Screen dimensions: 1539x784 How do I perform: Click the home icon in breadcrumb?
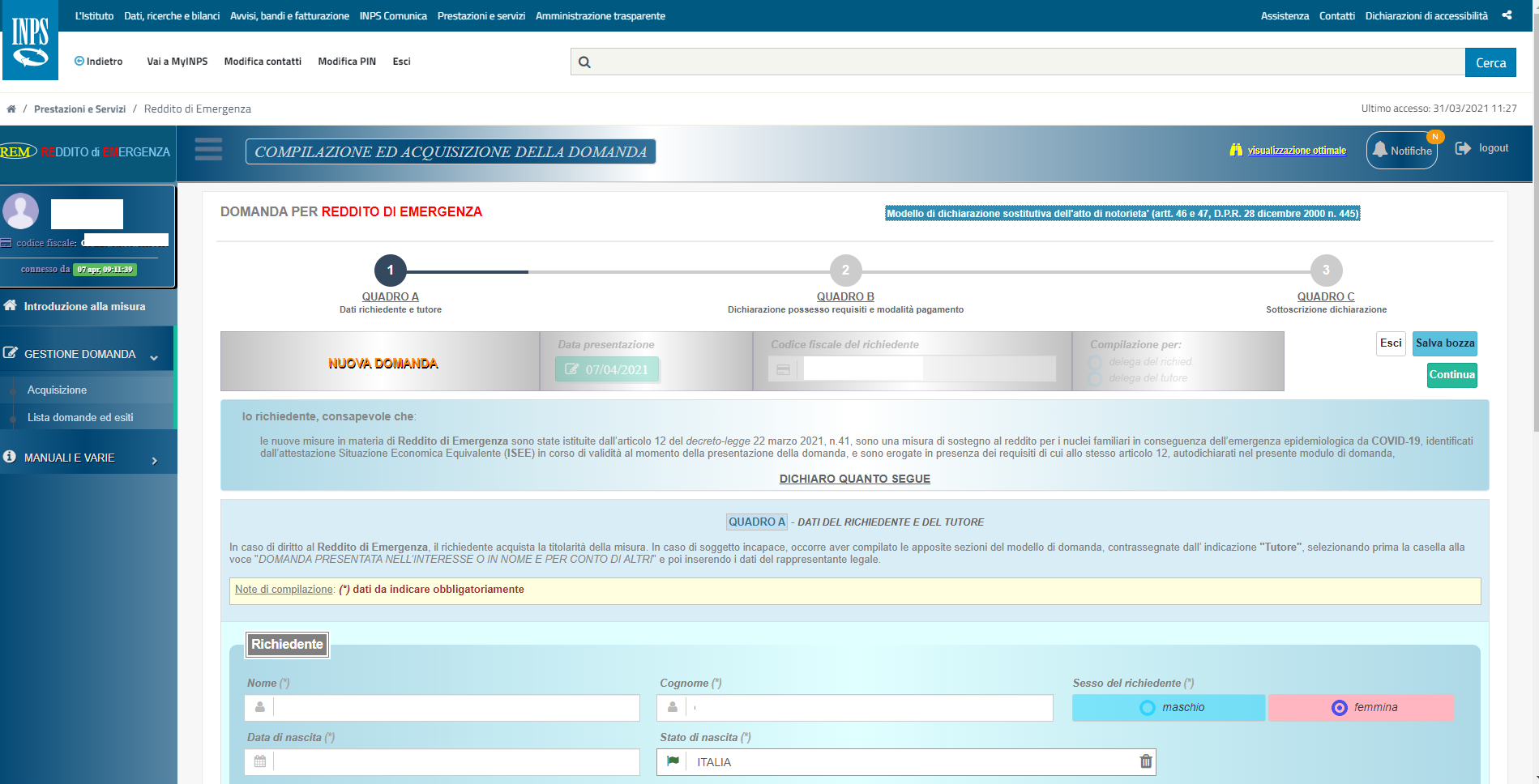(11, 109)
